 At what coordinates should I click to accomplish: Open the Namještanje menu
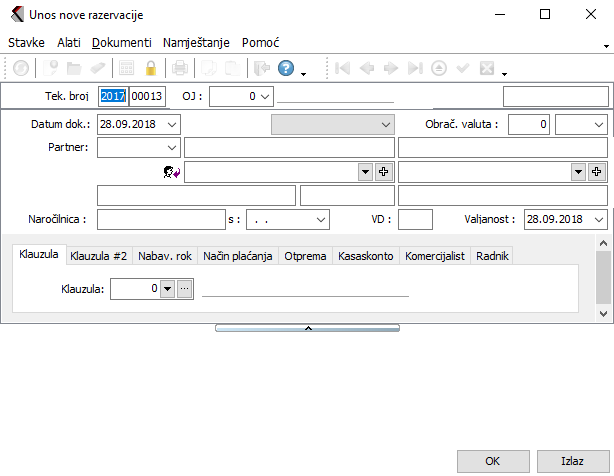[x=196, y=43]
